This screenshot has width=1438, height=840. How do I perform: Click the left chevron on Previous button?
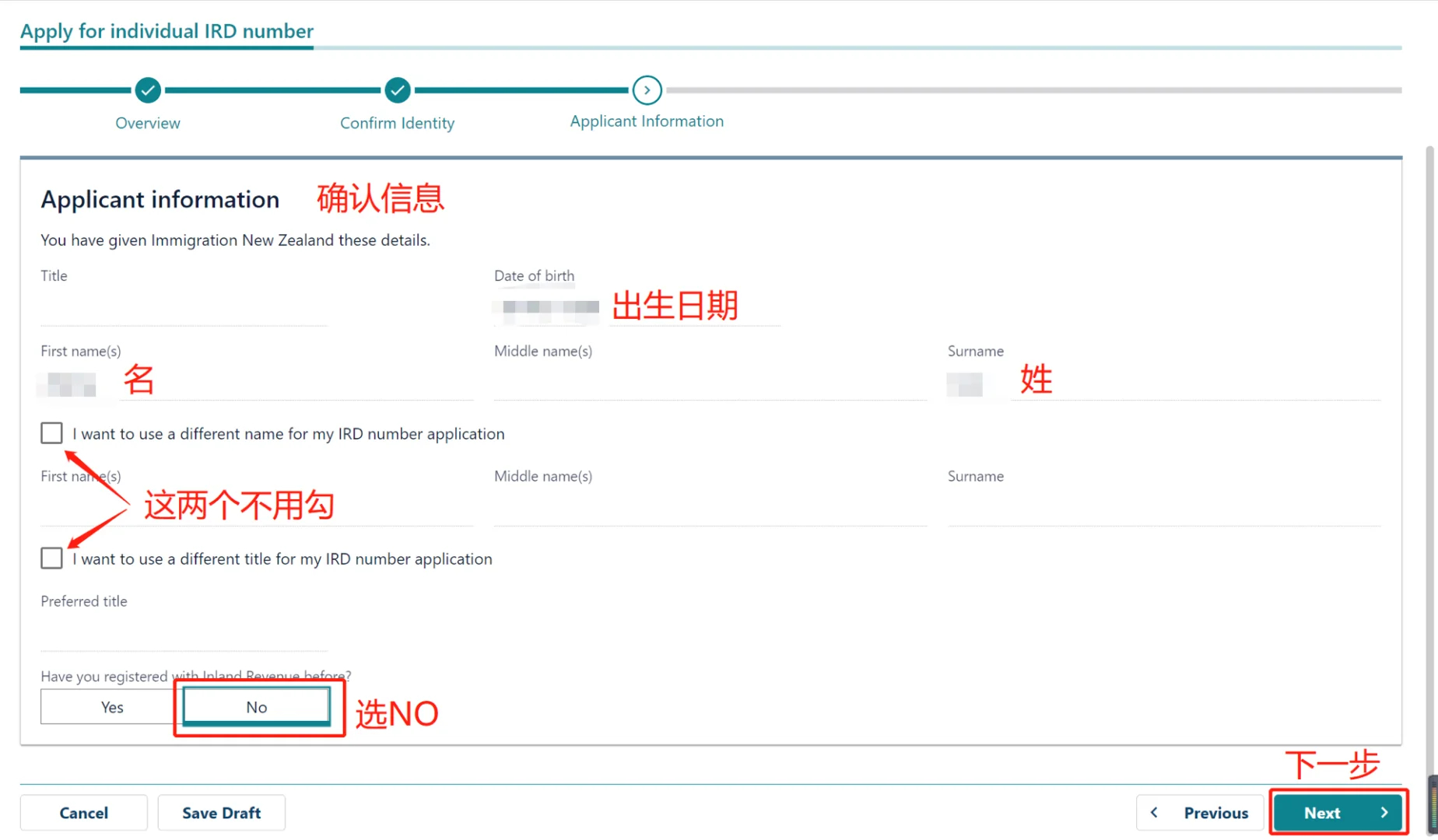(x=1155, y=812)
